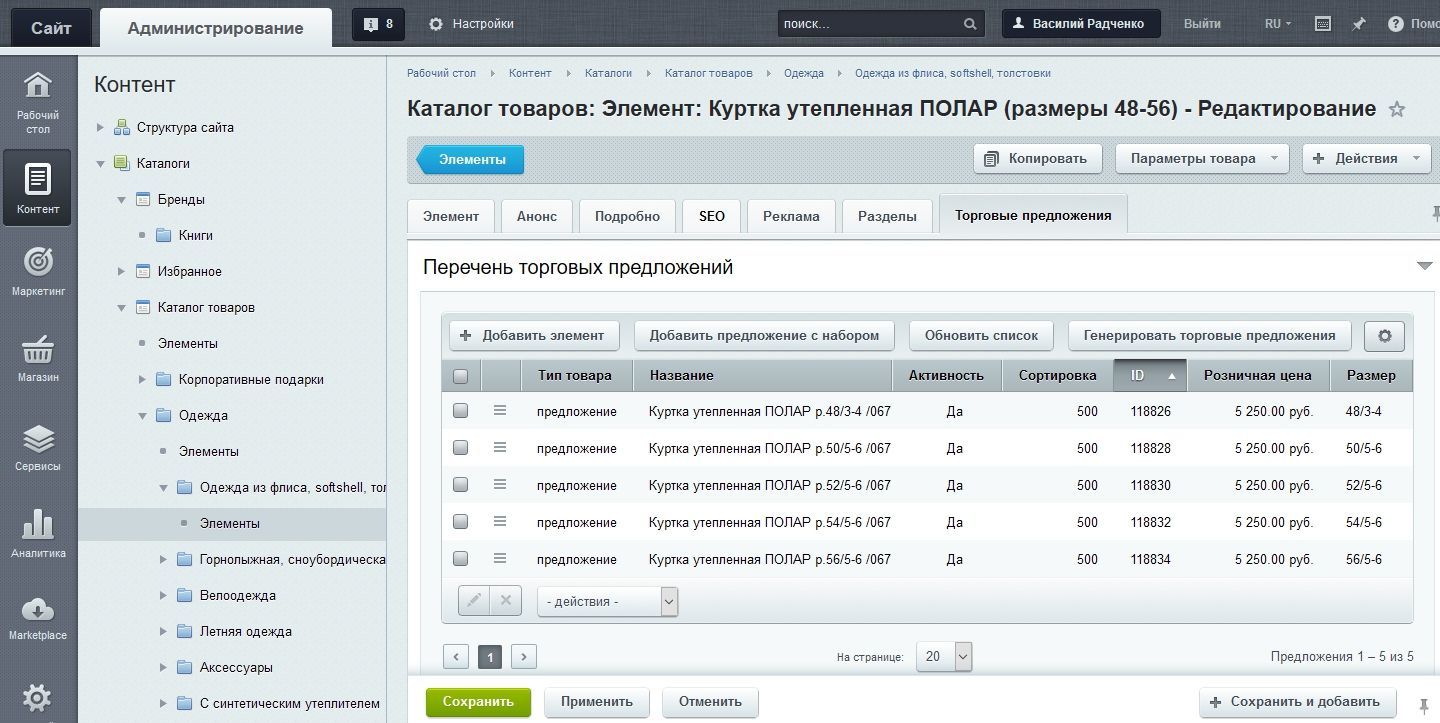Open row menu for ПОЛАР р.52/5-6 offer
This screenshot has height=723, width=1440.
click(x=500, y=485)
